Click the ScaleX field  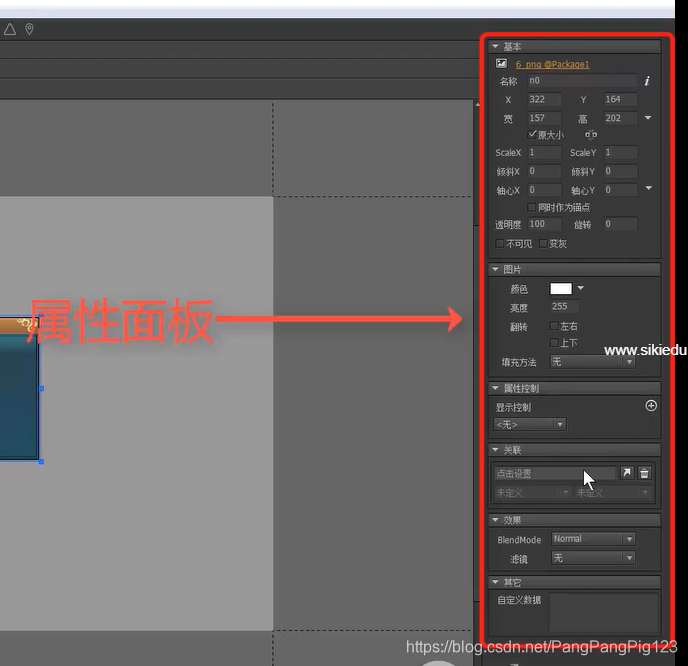545,152
